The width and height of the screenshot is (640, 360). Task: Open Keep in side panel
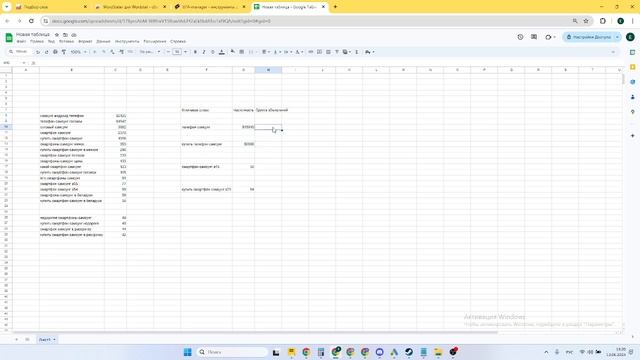pos(632,67)
